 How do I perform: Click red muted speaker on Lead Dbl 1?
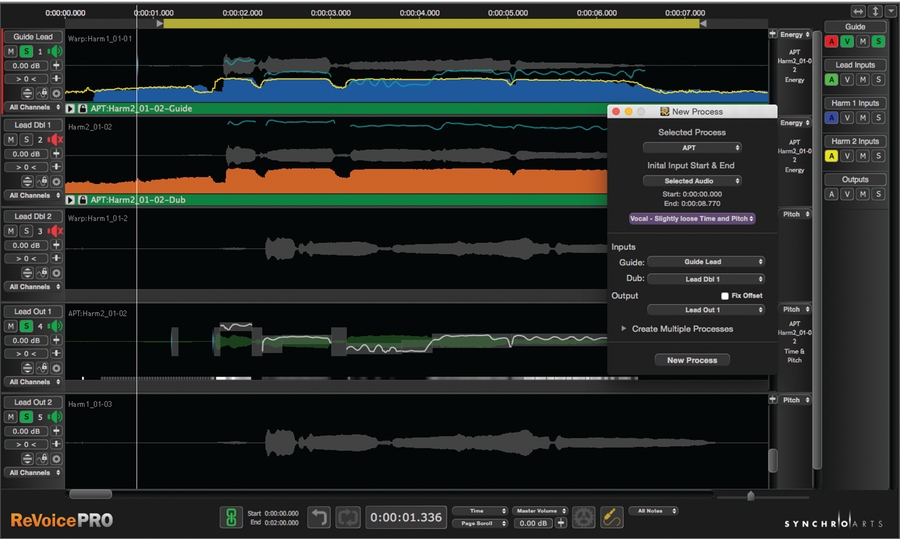point(55,140)
